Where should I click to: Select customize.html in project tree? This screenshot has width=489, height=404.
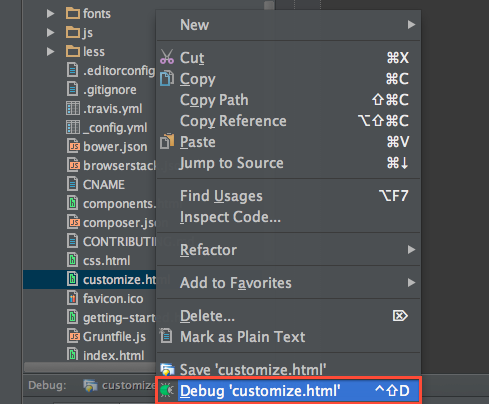(x=119, y=279)
